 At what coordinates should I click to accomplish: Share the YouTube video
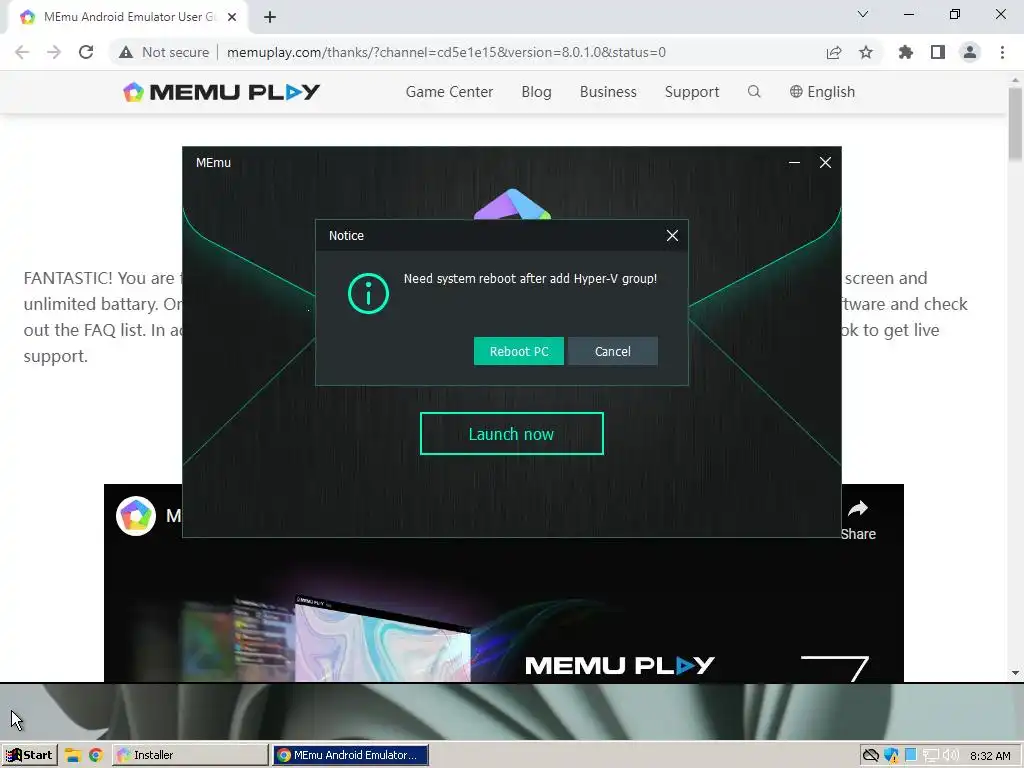click(858, 520)
